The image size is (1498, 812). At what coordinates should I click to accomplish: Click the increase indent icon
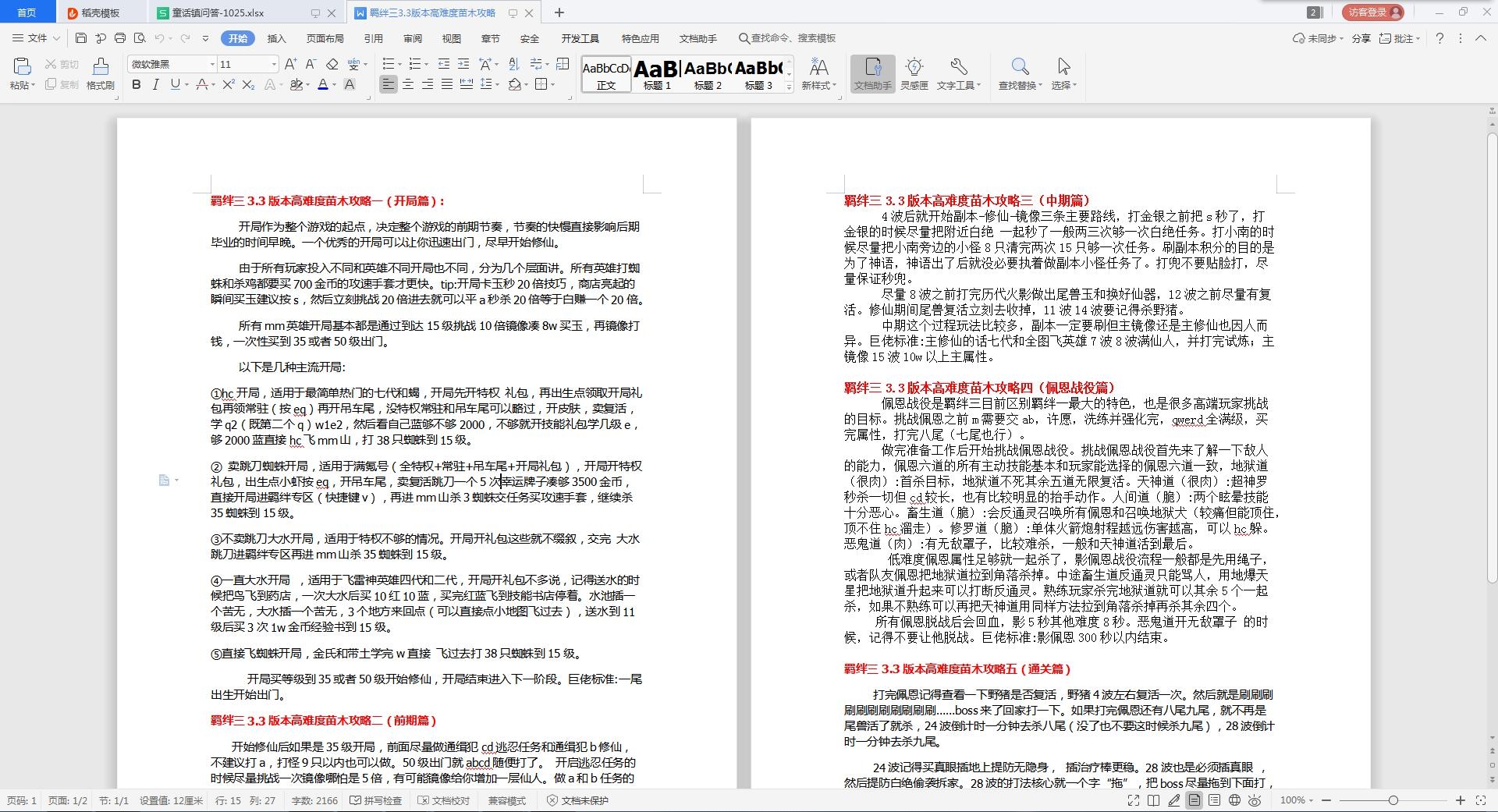pos(463,64)
